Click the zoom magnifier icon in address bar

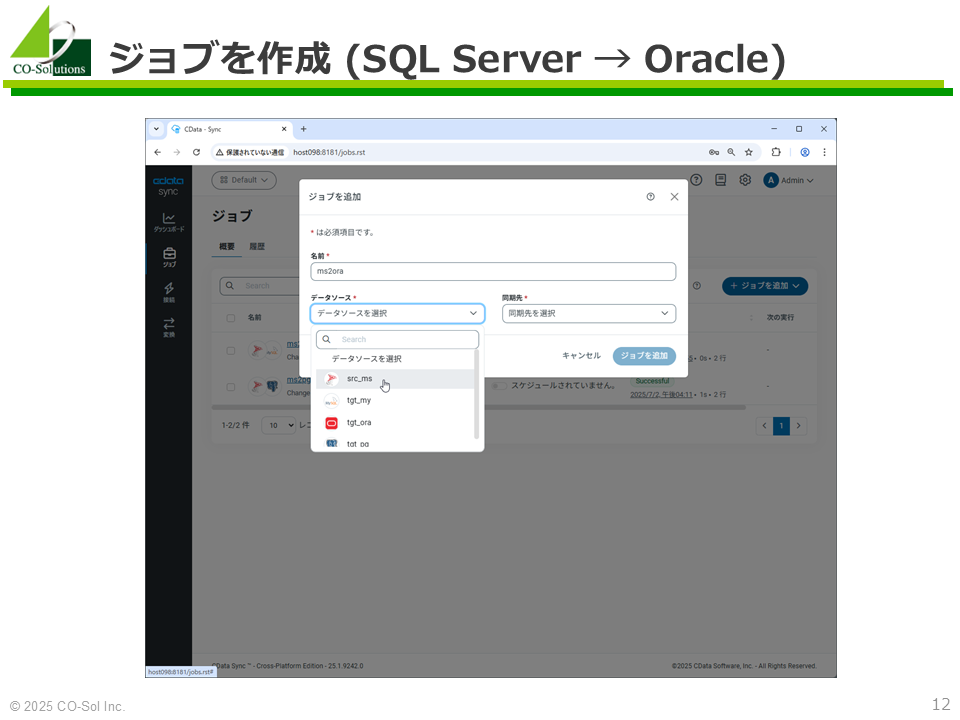pos(731,152)
